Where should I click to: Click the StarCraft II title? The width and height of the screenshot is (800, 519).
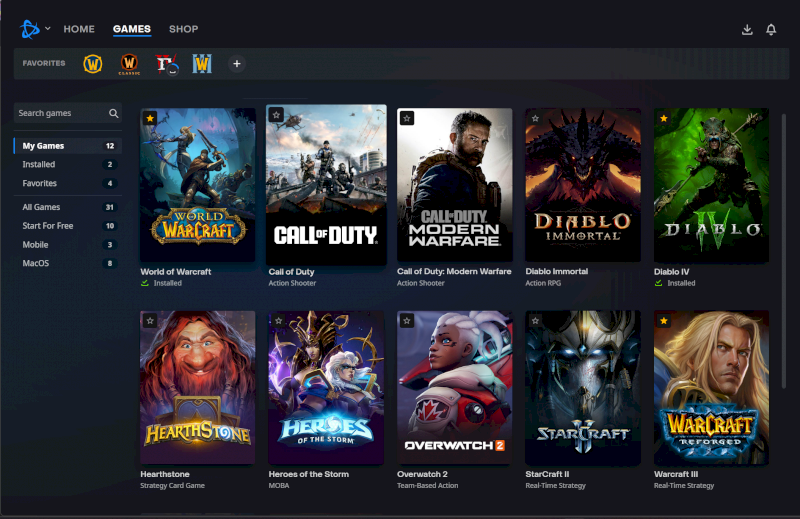pos(547,474)
